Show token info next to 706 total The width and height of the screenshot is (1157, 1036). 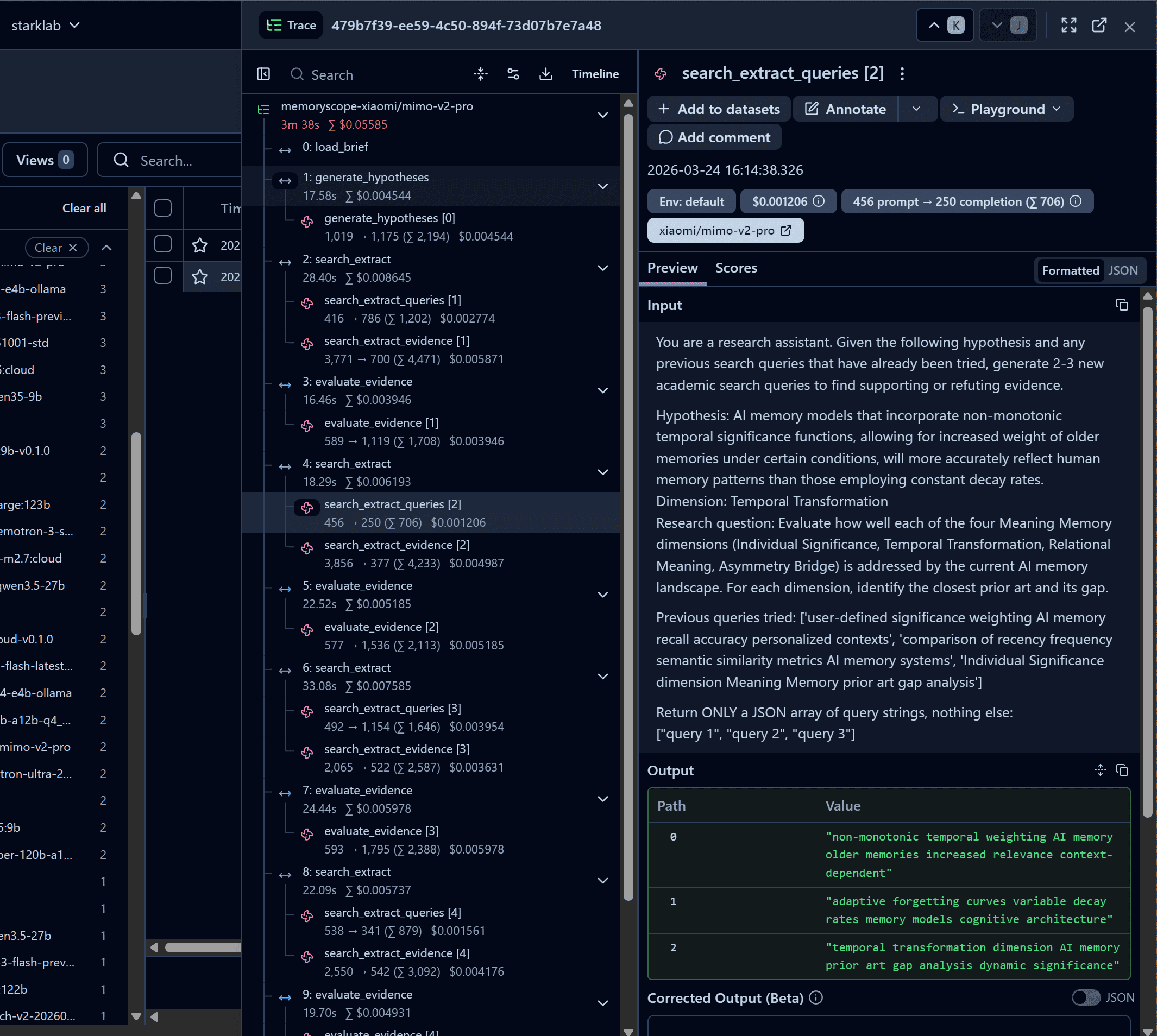pos(1075,201)
